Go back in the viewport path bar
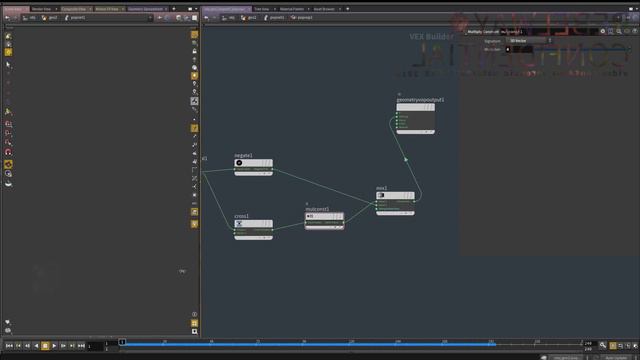 point(7,18)
